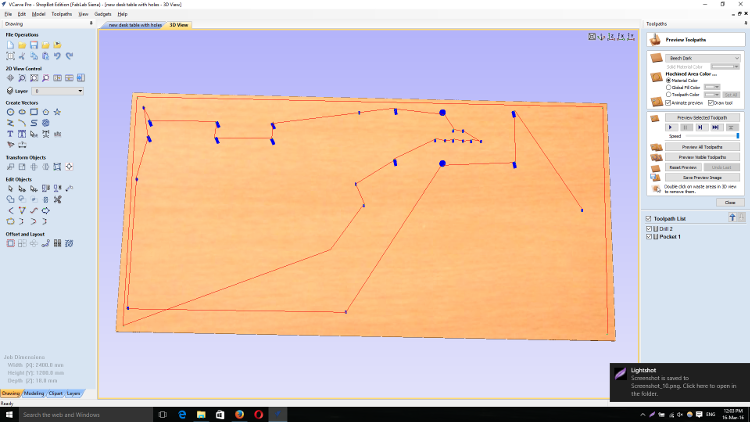Click the Redo arrow icon
Screen dimensions: 750x422
click(x=69, y=56)
